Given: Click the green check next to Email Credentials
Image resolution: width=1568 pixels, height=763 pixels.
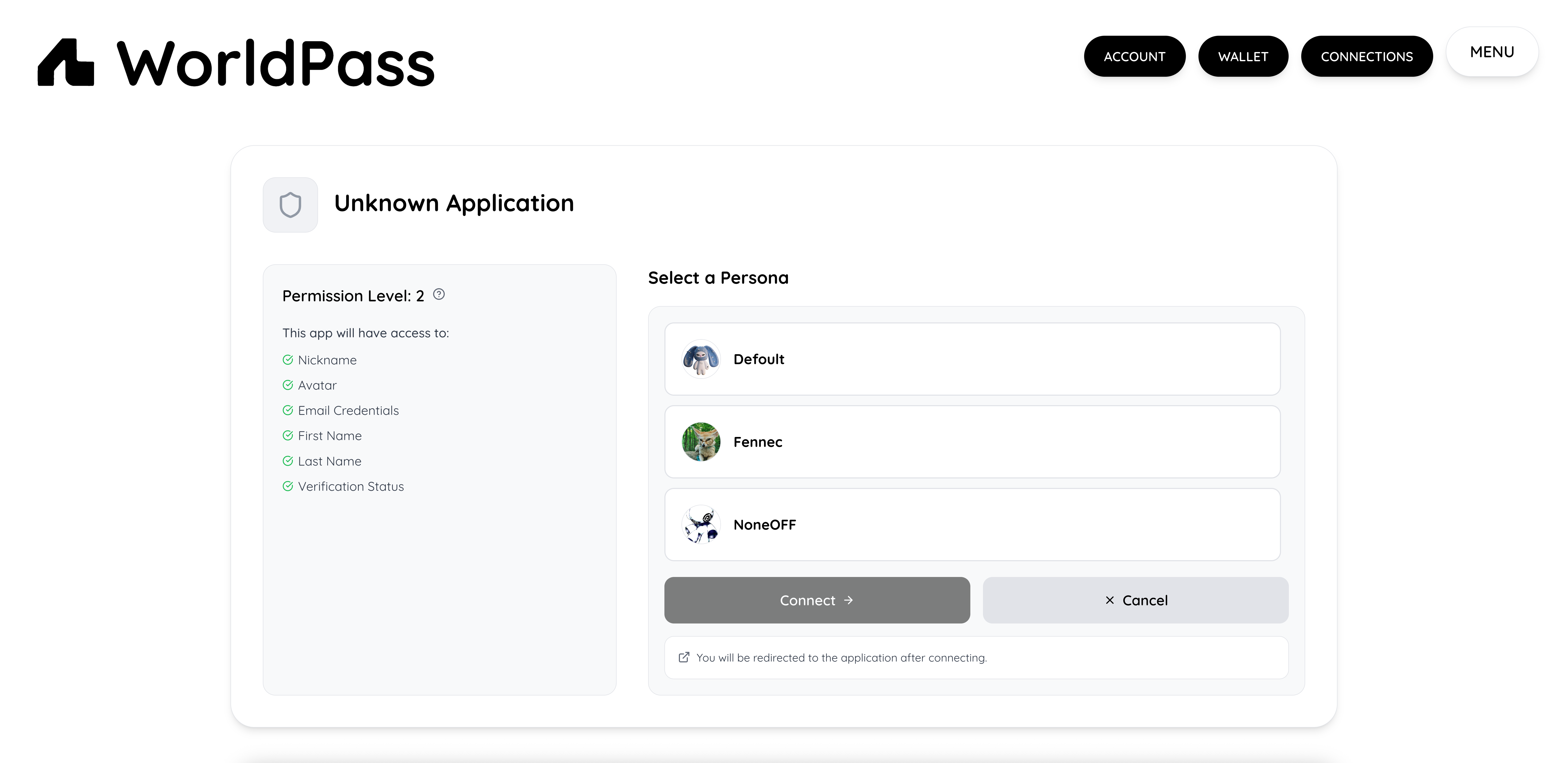Looking at the screenshot, I should click(288, 410).
